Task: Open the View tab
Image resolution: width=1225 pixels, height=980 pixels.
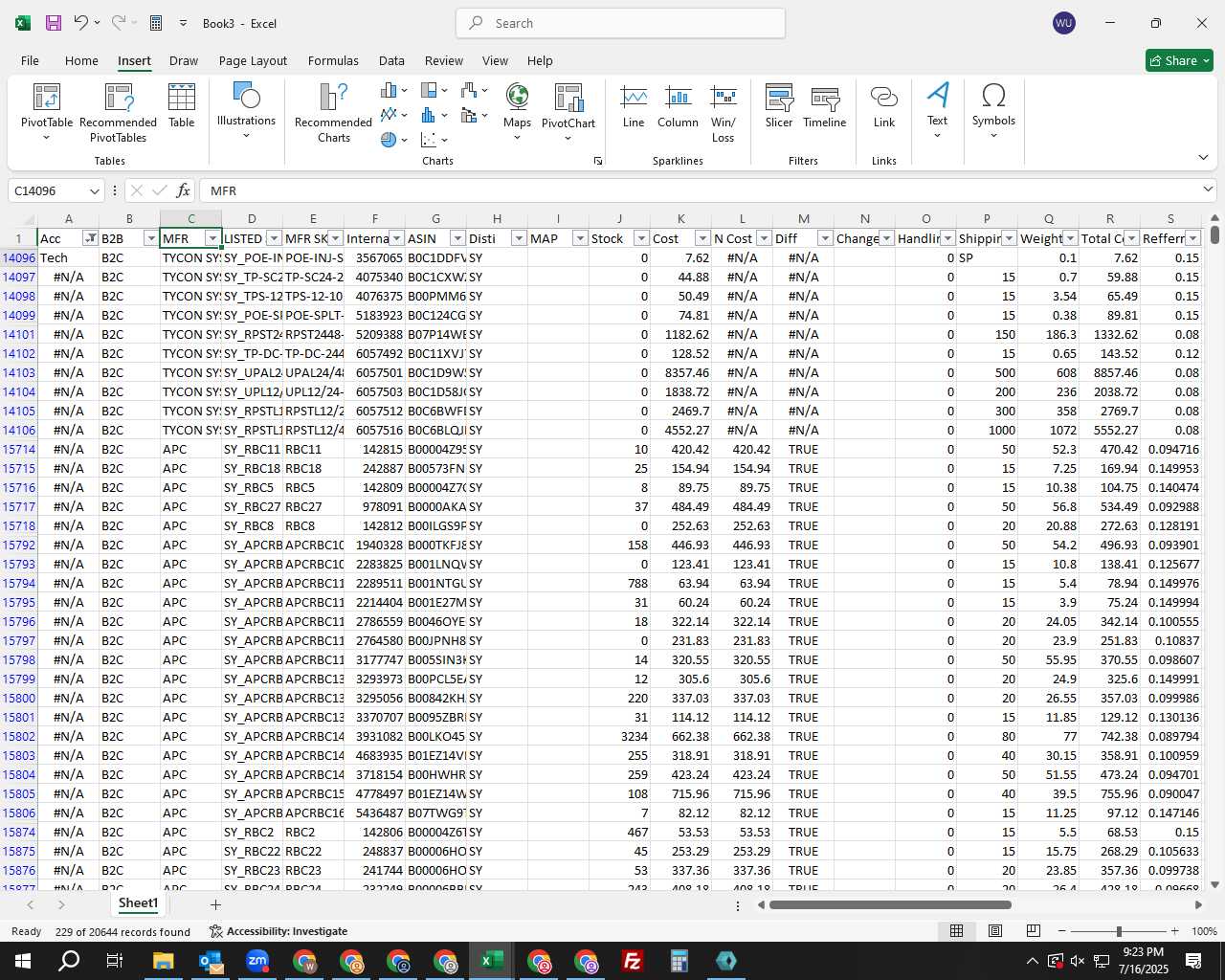Action: 495,60
